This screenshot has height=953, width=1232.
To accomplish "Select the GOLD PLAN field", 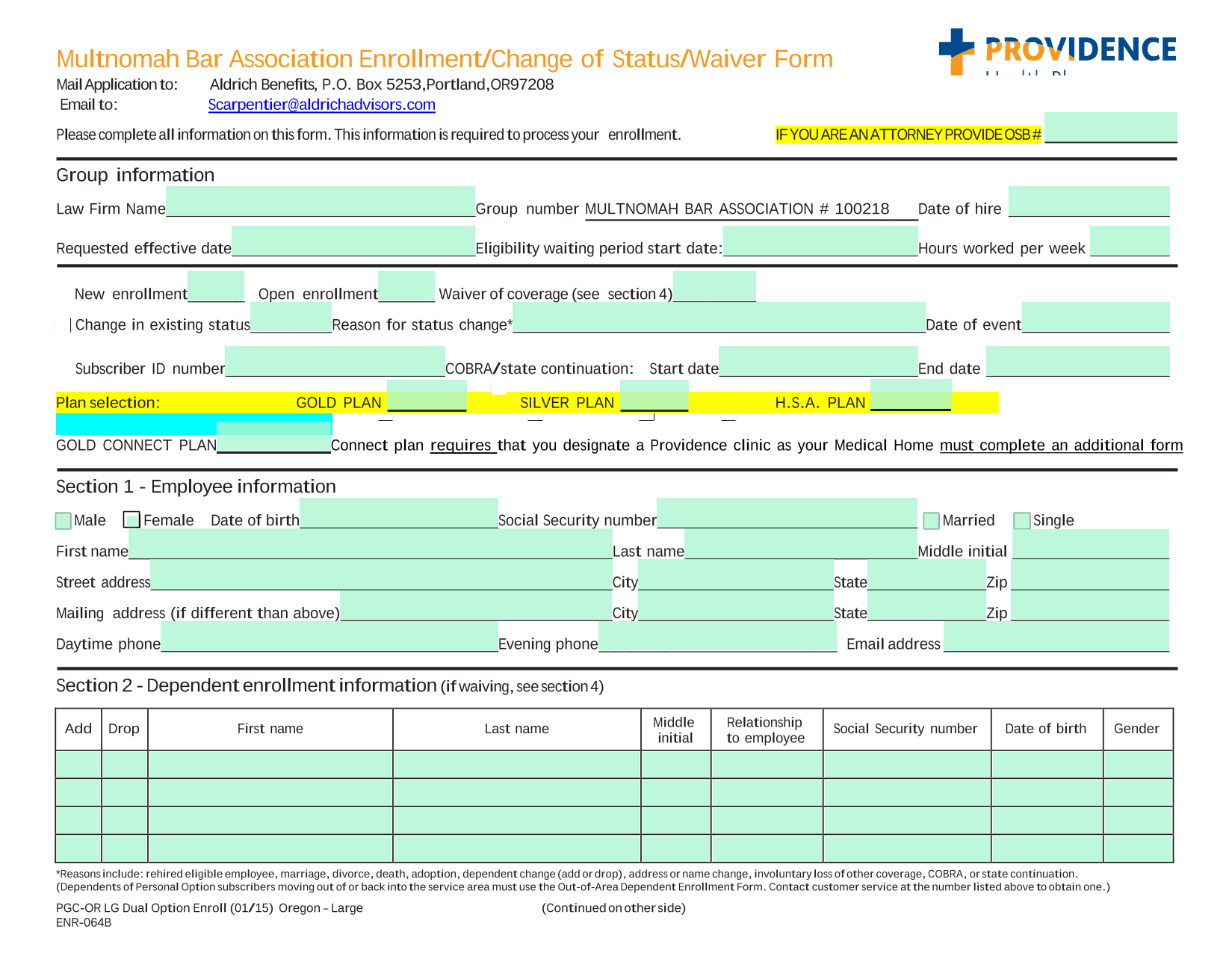I will point(427,395).
